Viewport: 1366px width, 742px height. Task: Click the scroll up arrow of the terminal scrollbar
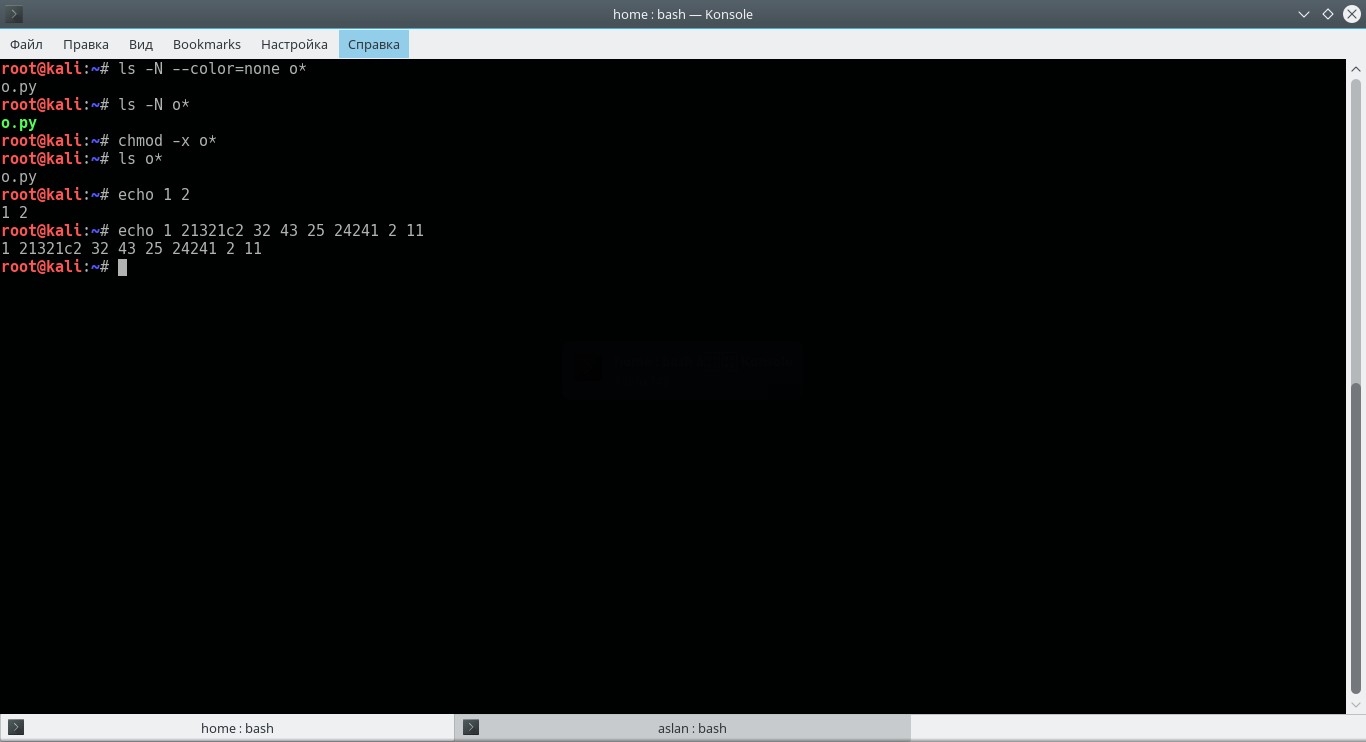click(1356, 66)
